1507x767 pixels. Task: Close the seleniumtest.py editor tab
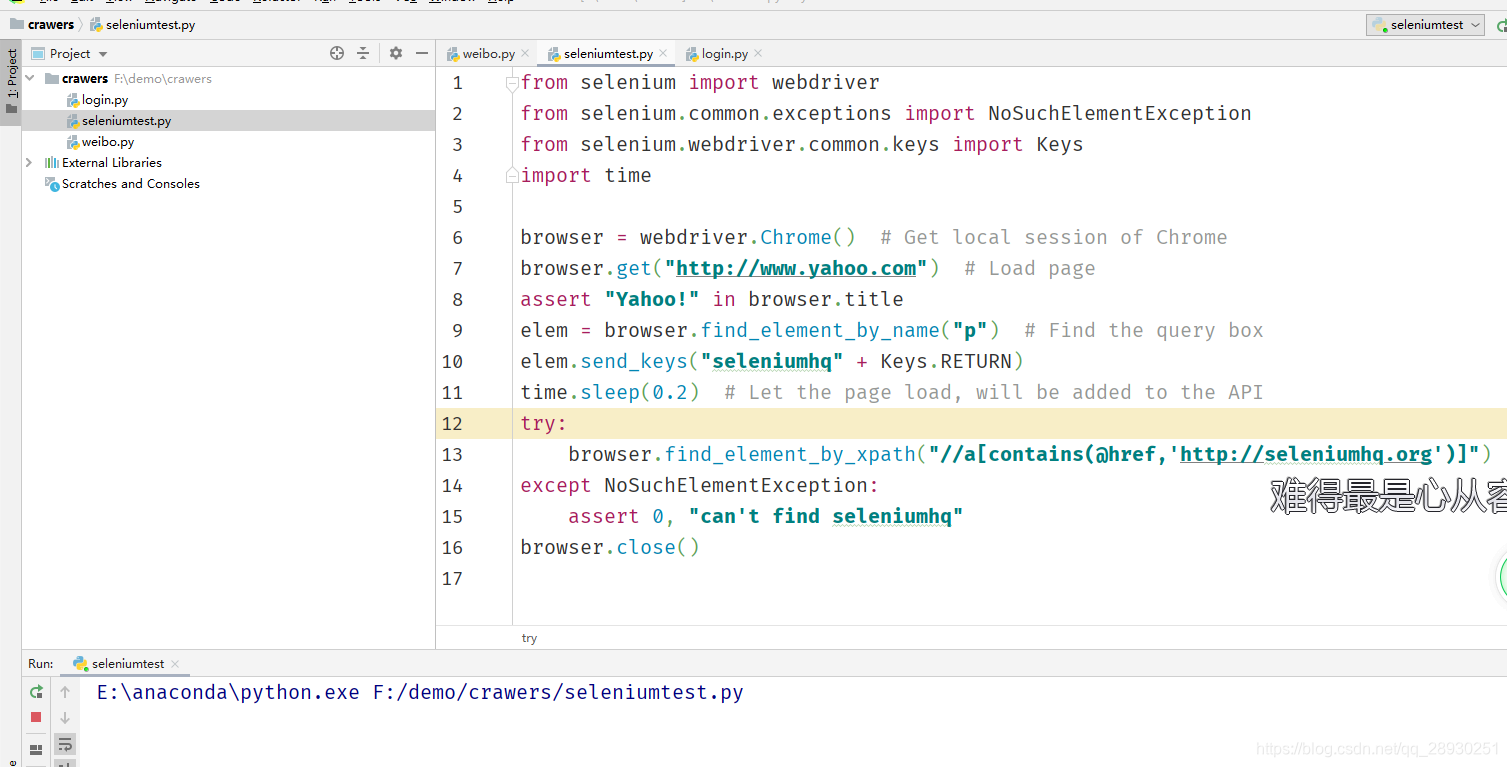pos(663,53)
